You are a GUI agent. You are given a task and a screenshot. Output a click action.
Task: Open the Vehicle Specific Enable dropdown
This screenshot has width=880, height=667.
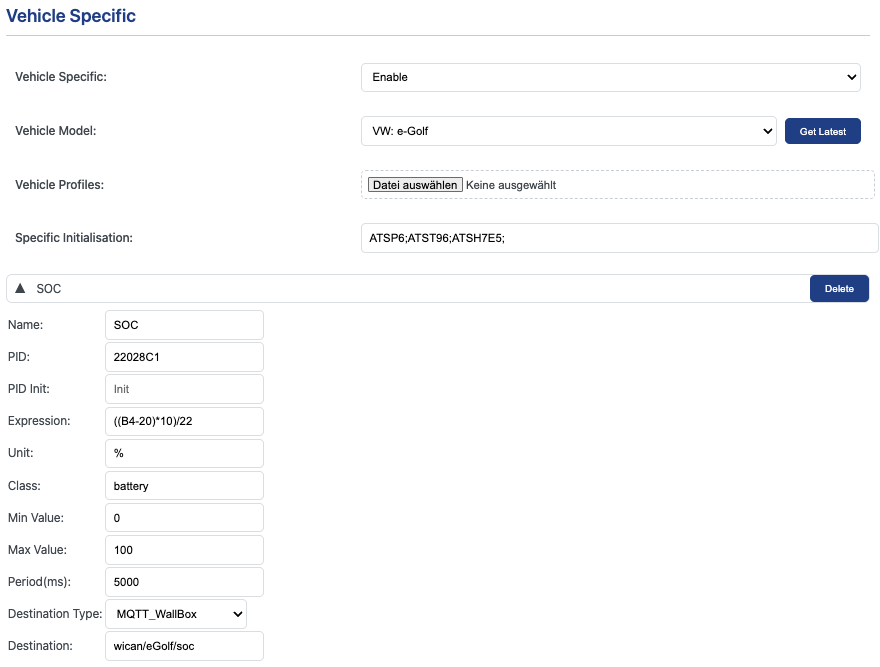pos(610,77)
